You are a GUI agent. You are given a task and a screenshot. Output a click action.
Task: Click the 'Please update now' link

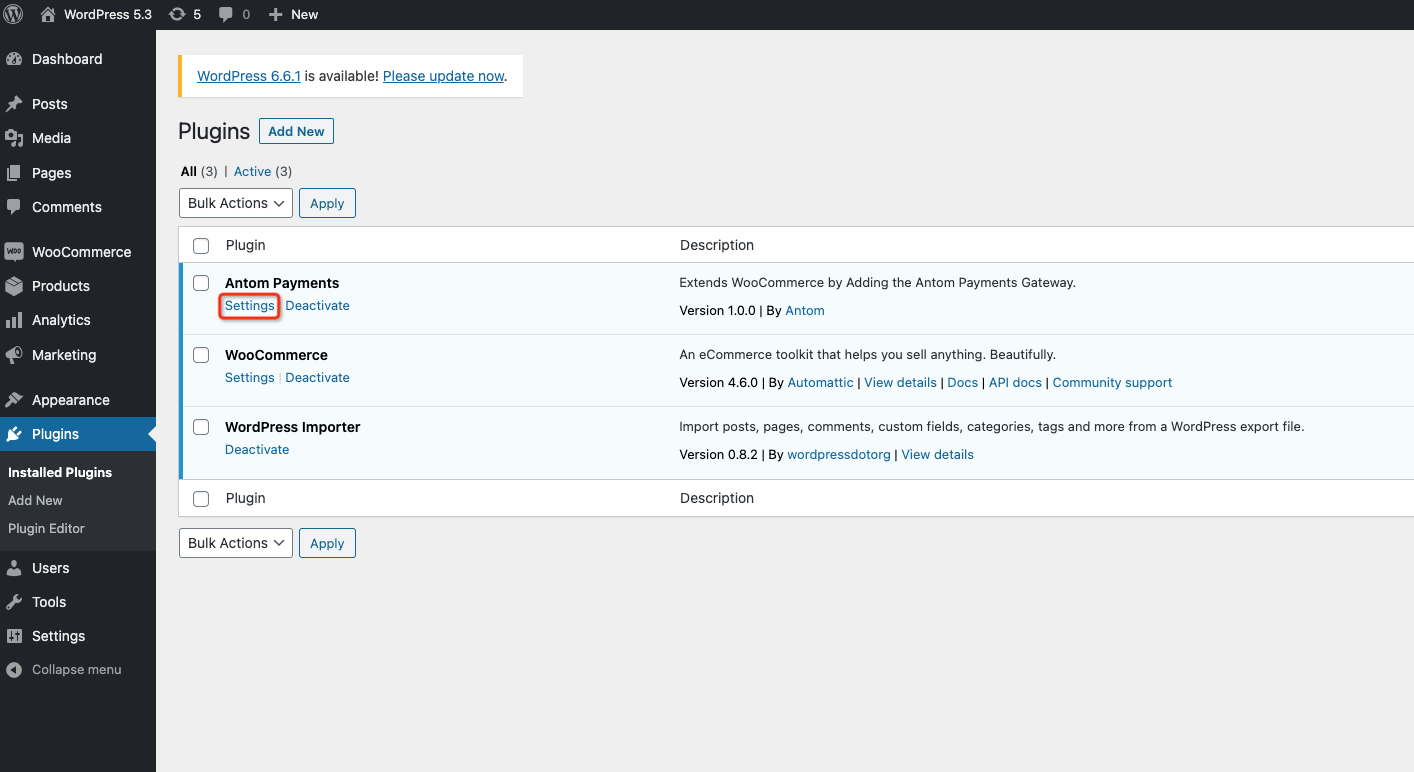click(443, 76)
